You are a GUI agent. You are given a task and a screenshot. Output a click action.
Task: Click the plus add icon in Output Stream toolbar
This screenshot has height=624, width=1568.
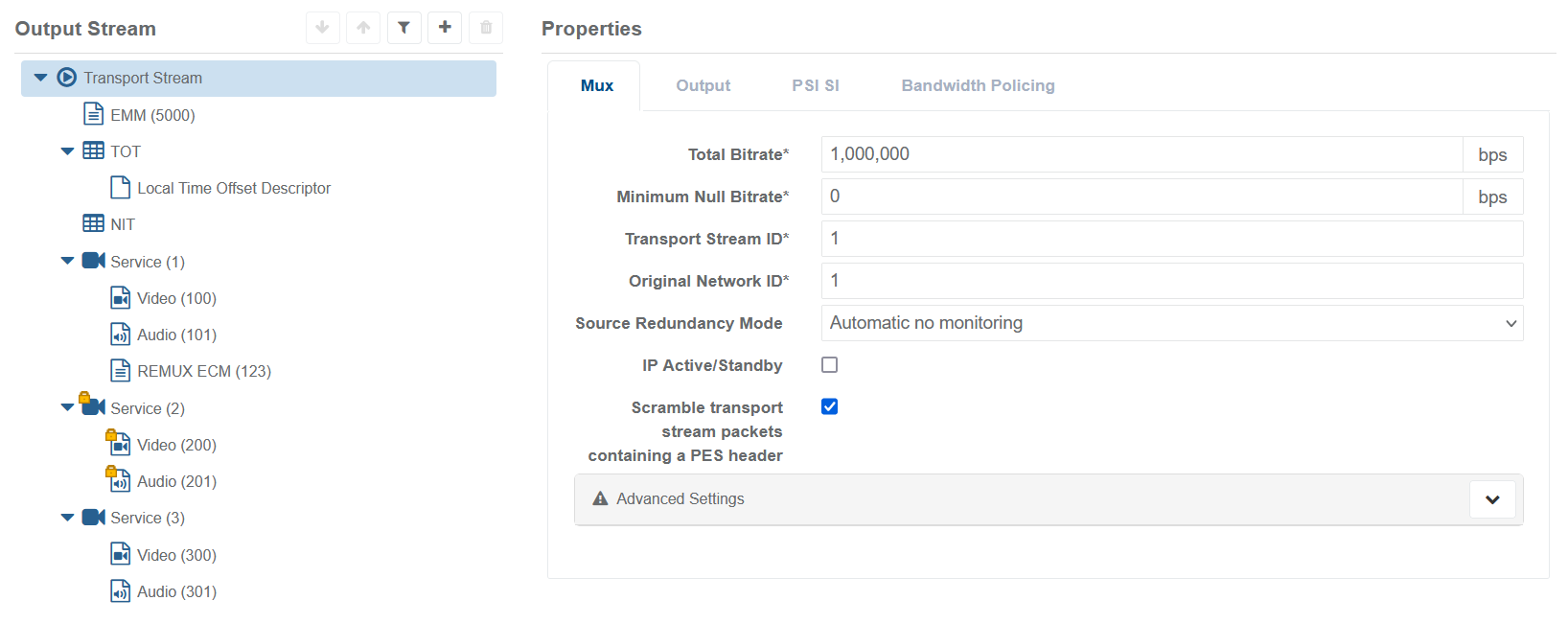click(x=445, y=28)
